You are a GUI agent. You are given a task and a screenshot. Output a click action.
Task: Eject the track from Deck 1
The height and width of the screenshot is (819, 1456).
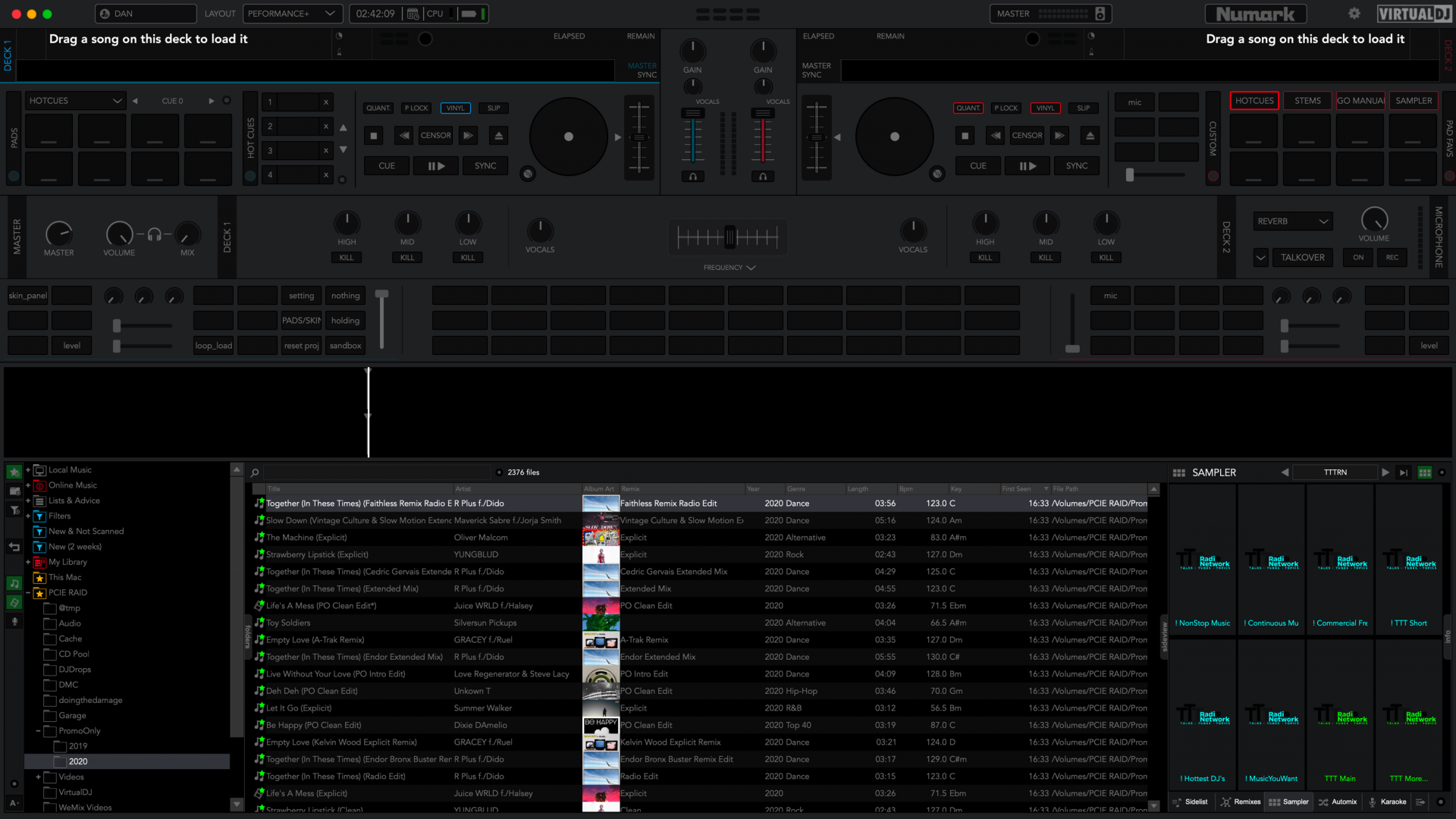click(498, 136)
